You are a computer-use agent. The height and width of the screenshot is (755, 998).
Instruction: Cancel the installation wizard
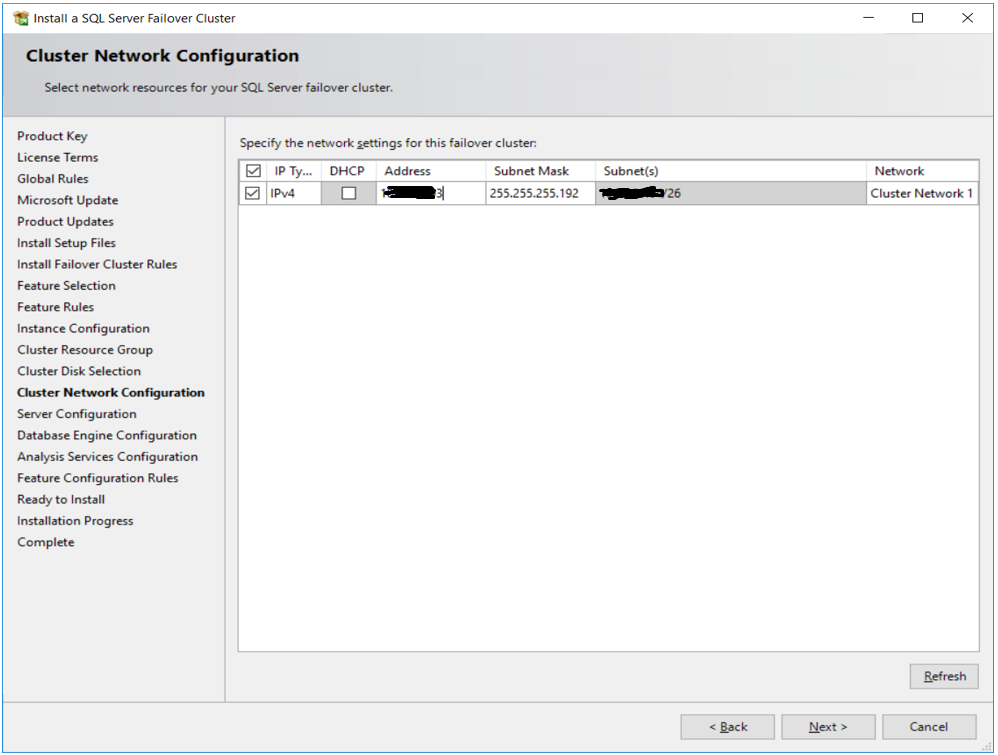[929, 726]
